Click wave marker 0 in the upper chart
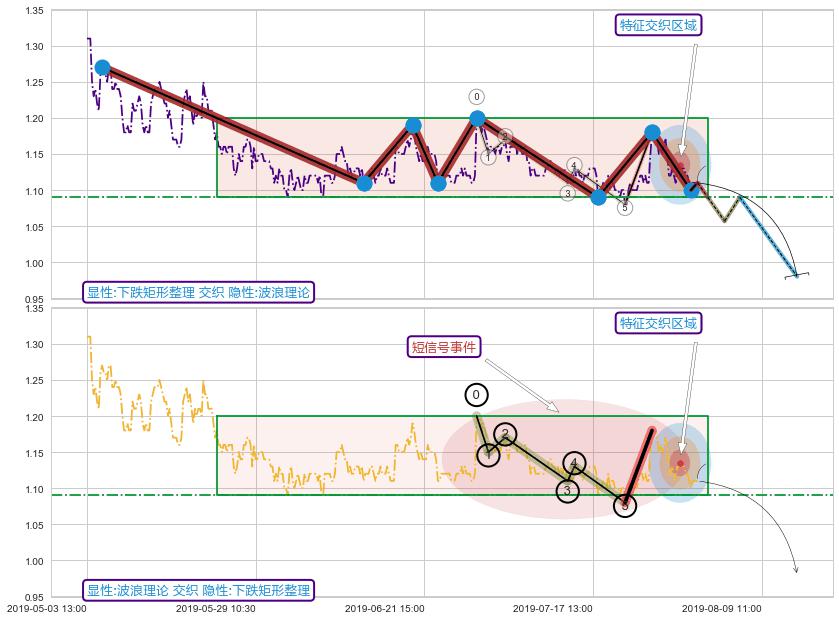The height and width of the screenshot is (620, 839). [x=476, y=97]
